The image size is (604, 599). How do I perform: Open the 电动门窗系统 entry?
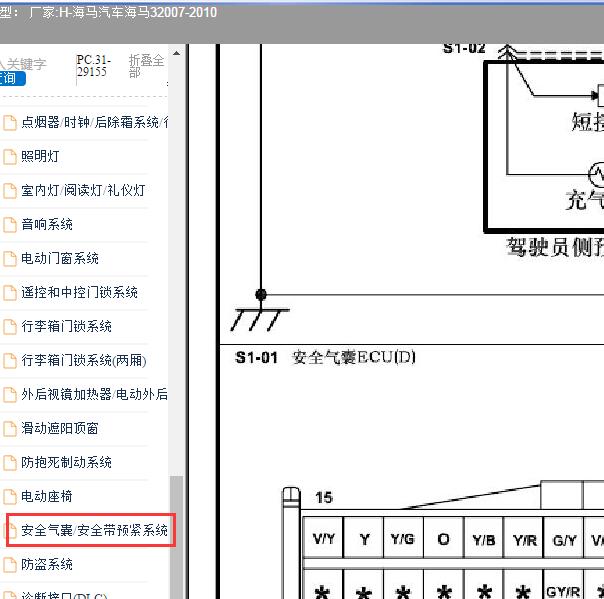[x=60, y=258]
